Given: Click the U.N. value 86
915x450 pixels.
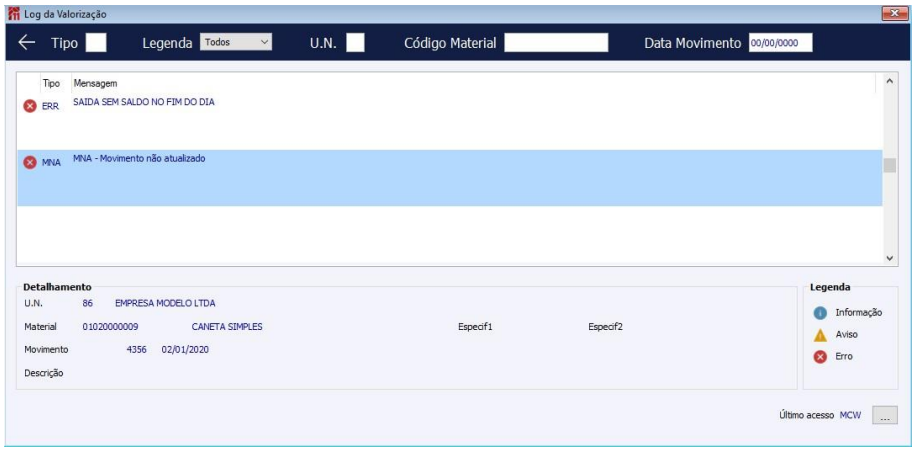Looking at the screenshot, I should click(88, 304).
